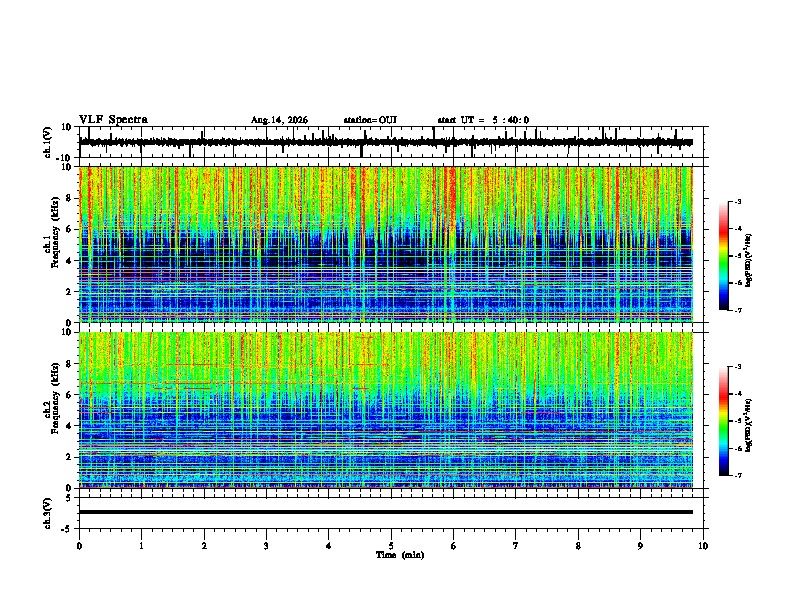Click the ch.1 frequency spectrogram panel
The image size is (792, 612).
(x=386, y=244)
